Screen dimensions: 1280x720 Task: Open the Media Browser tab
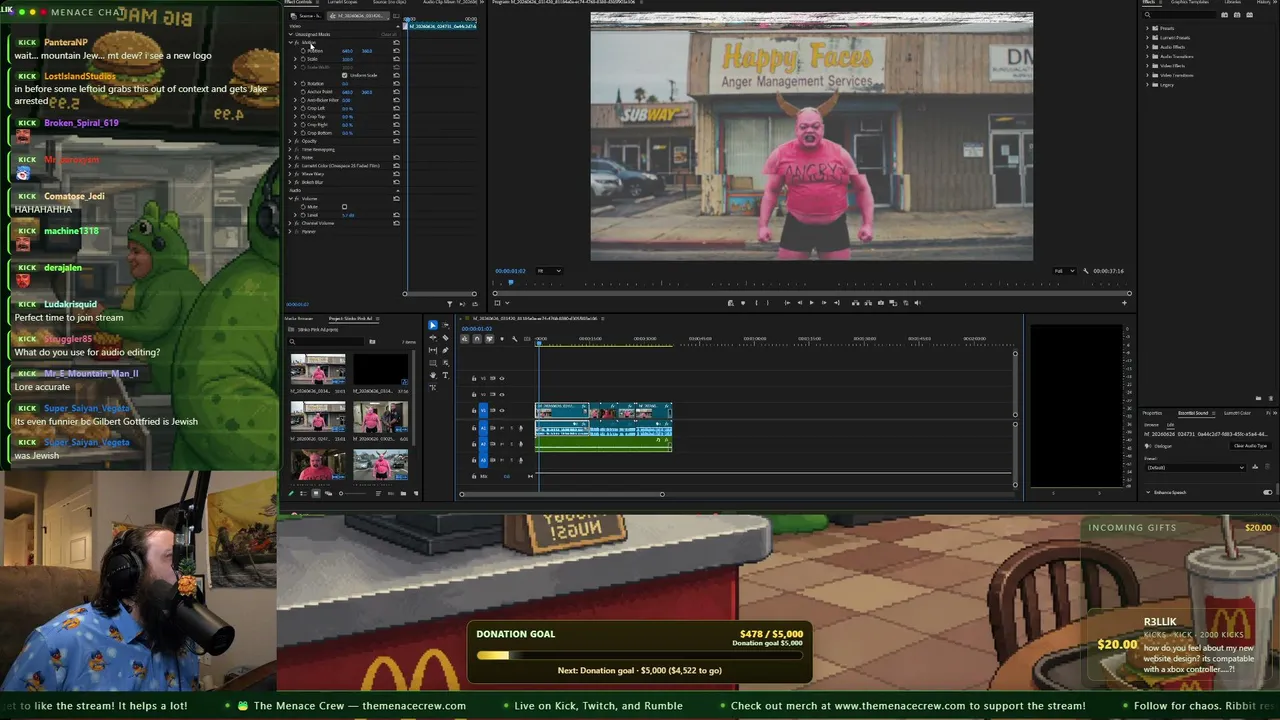point(298,318)
